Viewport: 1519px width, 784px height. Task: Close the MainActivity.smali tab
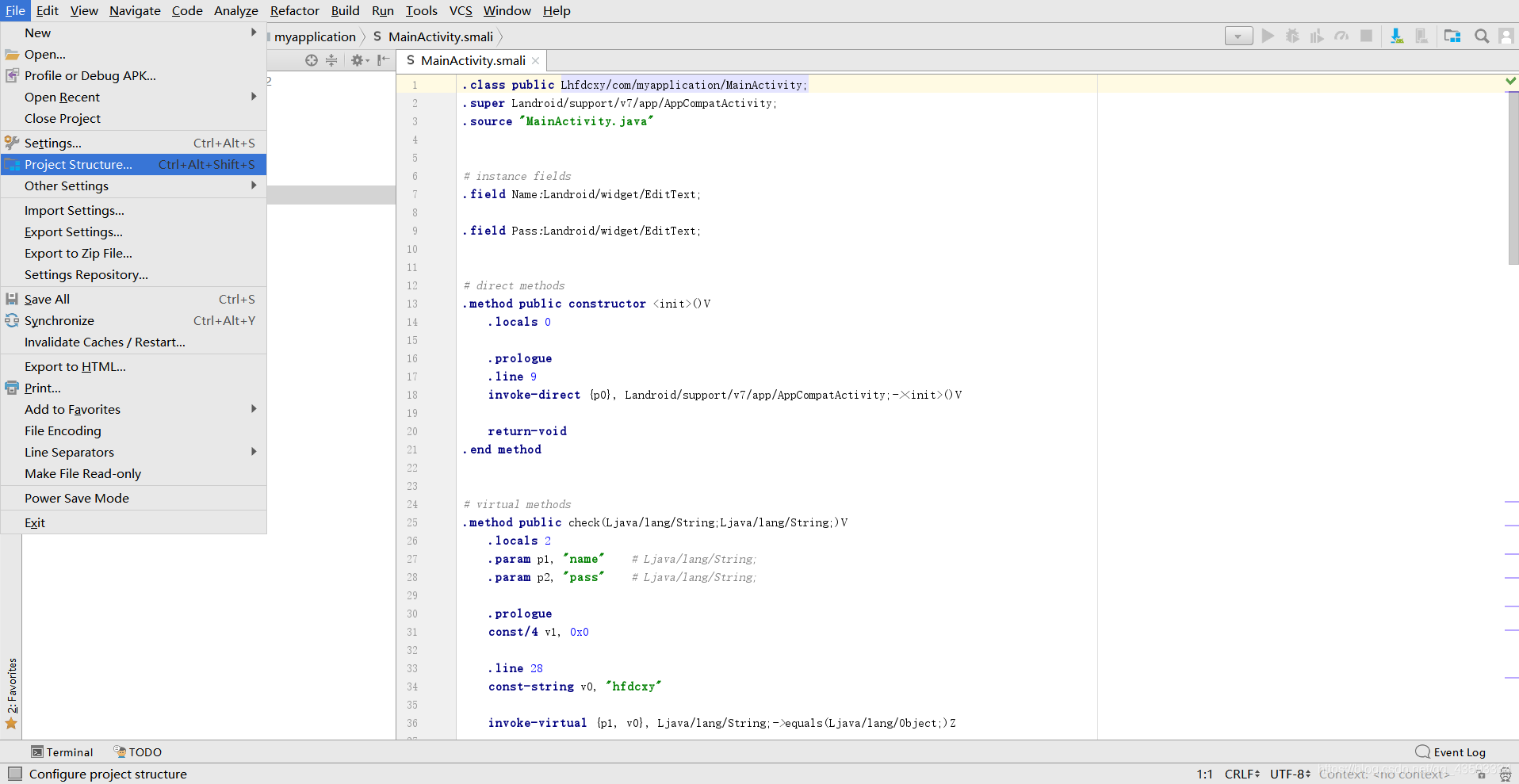tap(536, 61)
